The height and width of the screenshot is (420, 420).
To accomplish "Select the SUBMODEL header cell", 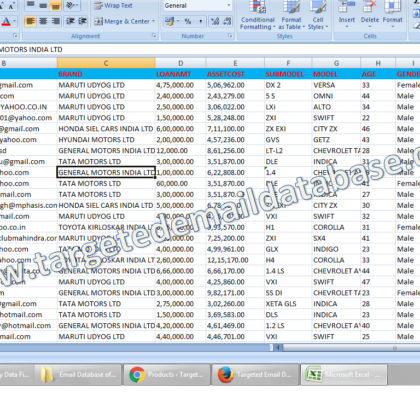I will [x=288, y=74].
